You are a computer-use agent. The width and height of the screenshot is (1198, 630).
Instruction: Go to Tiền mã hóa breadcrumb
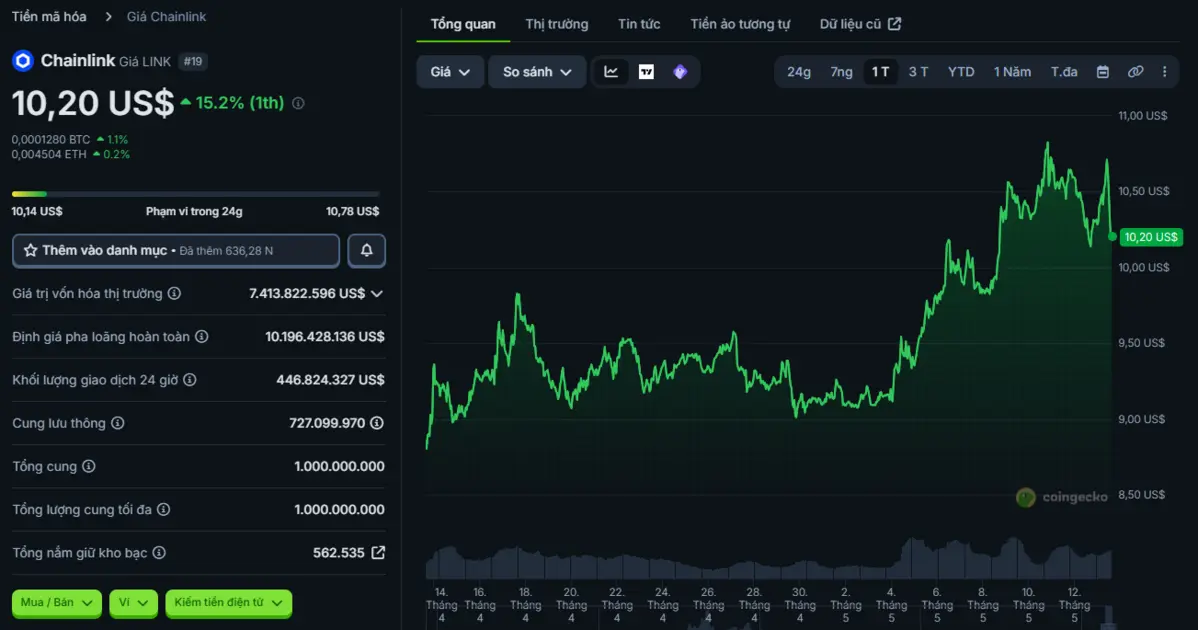click(x=49, y=16)
